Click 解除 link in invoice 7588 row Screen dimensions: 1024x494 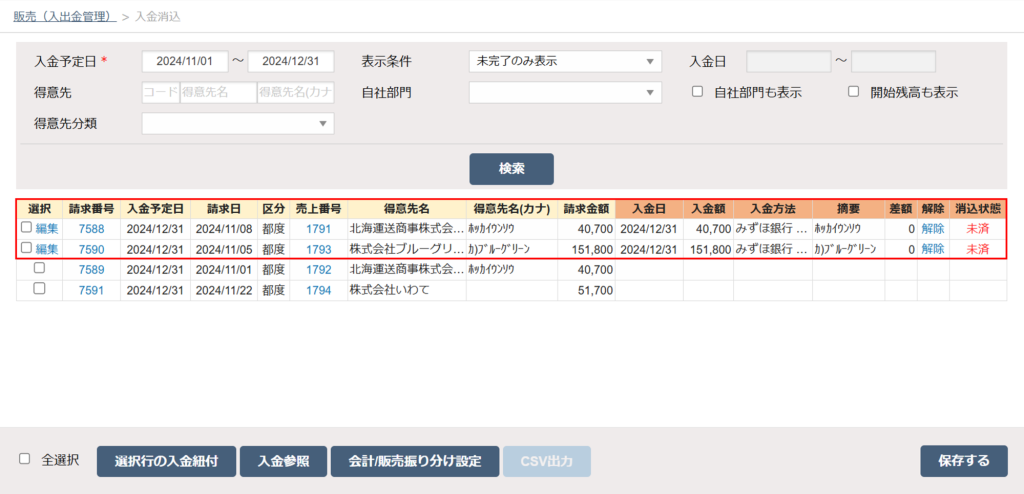point(933,229)
